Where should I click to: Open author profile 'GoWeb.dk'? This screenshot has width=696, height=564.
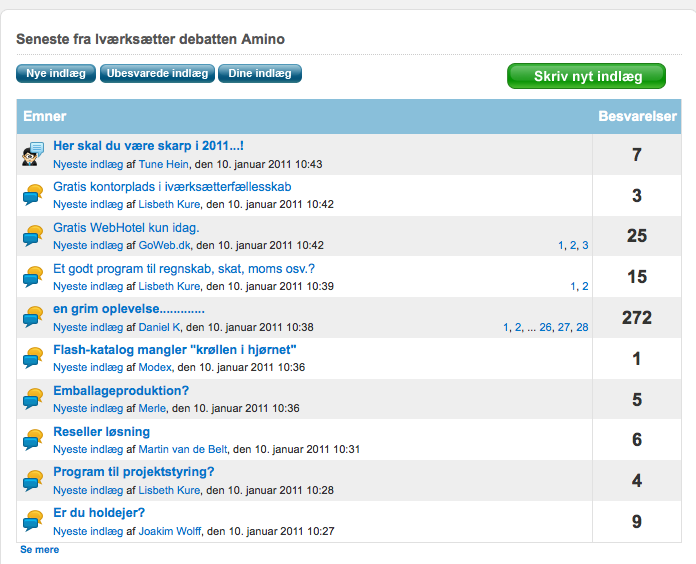click(x=164, y=245)
